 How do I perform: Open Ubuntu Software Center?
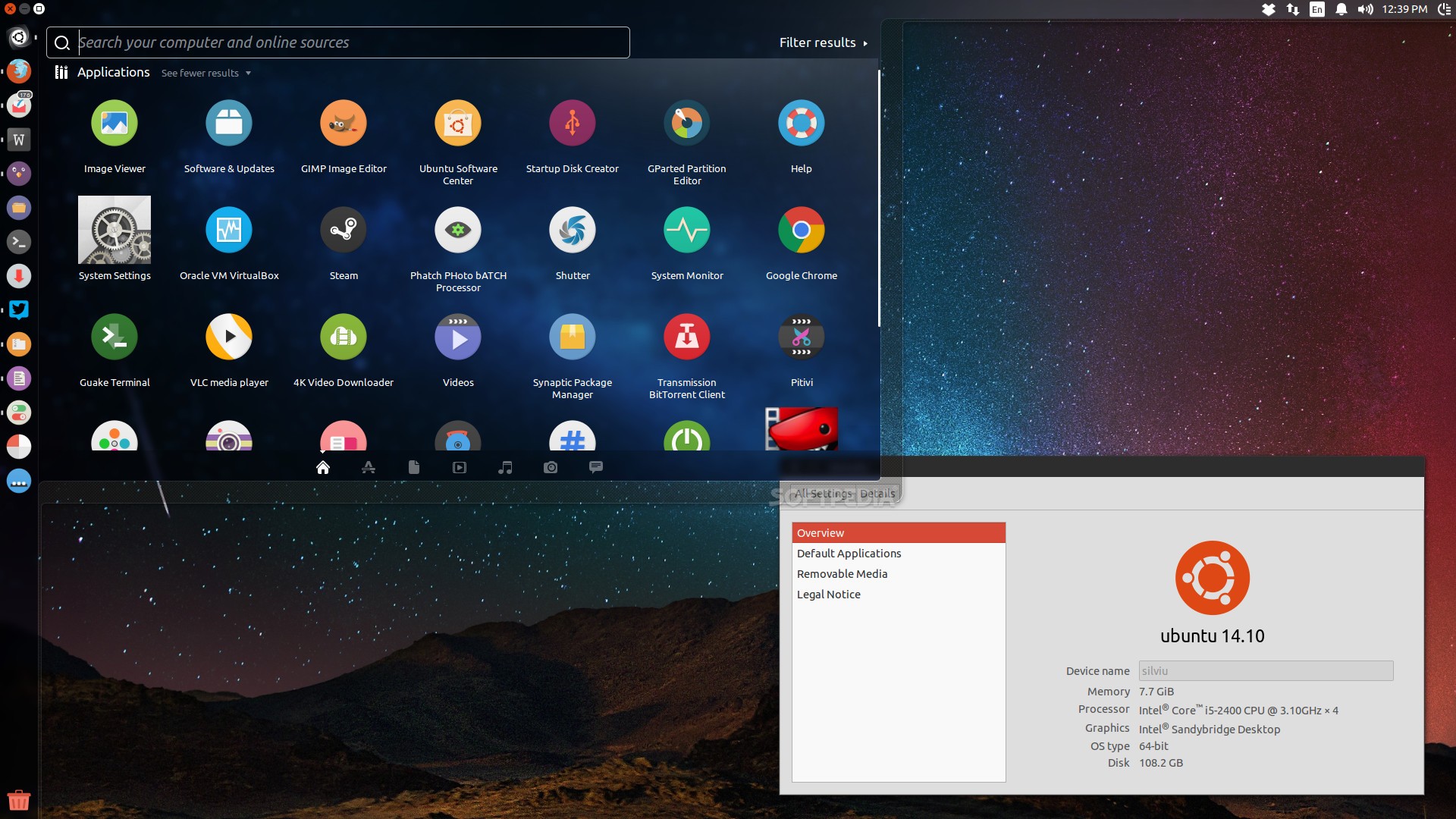(458, 123)
